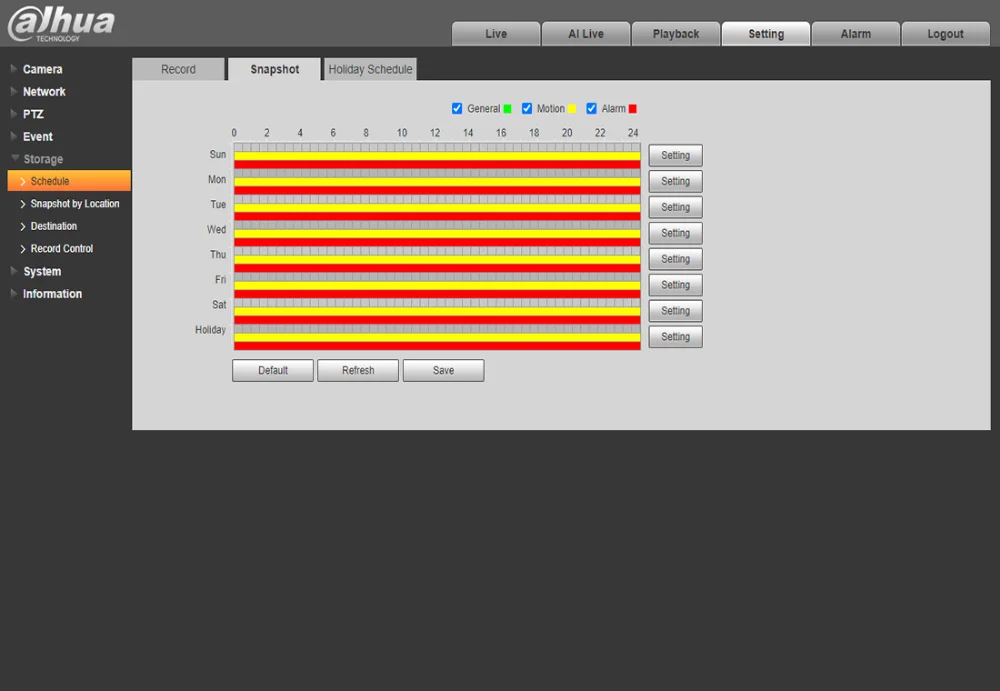Screen dimensions: 1000x691
Task: Expand the Information sidebar section
Action: [x=52, y=293]
